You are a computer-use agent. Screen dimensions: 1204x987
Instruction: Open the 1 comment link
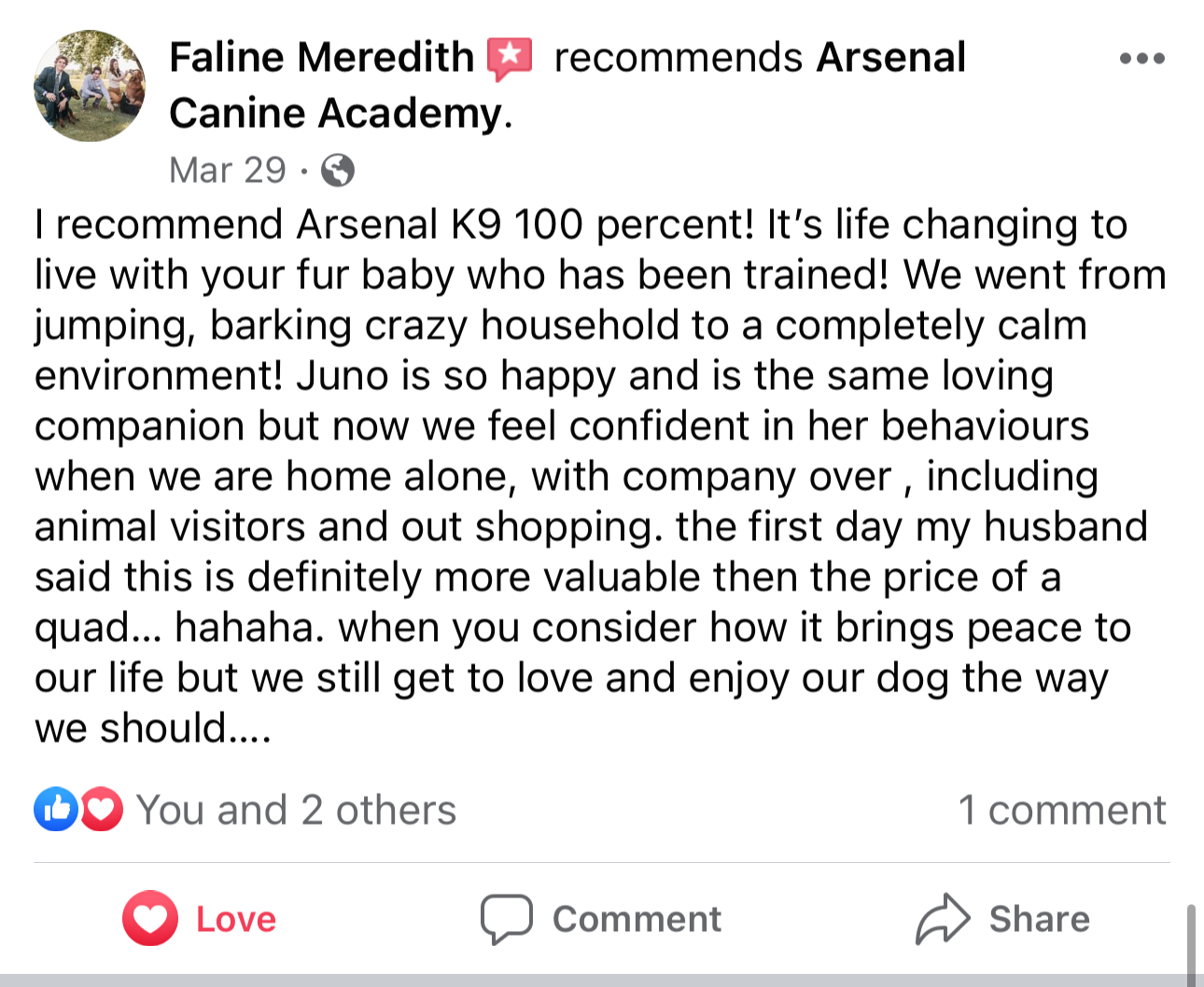tap(1062, 810)
